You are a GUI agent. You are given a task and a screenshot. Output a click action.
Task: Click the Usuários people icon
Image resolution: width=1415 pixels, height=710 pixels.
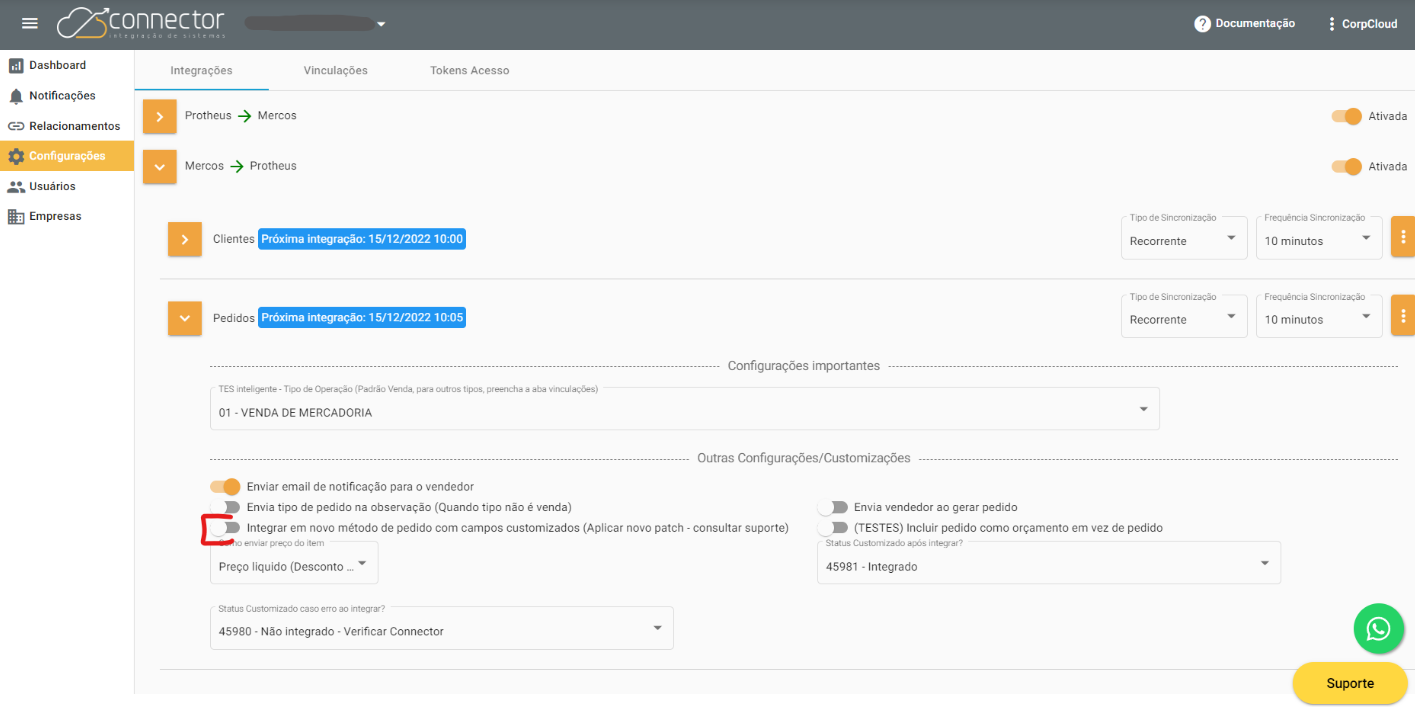[16, 186]
